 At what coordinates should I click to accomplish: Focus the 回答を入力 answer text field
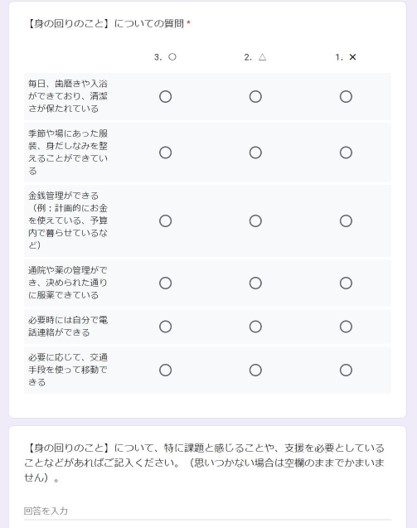207,511
